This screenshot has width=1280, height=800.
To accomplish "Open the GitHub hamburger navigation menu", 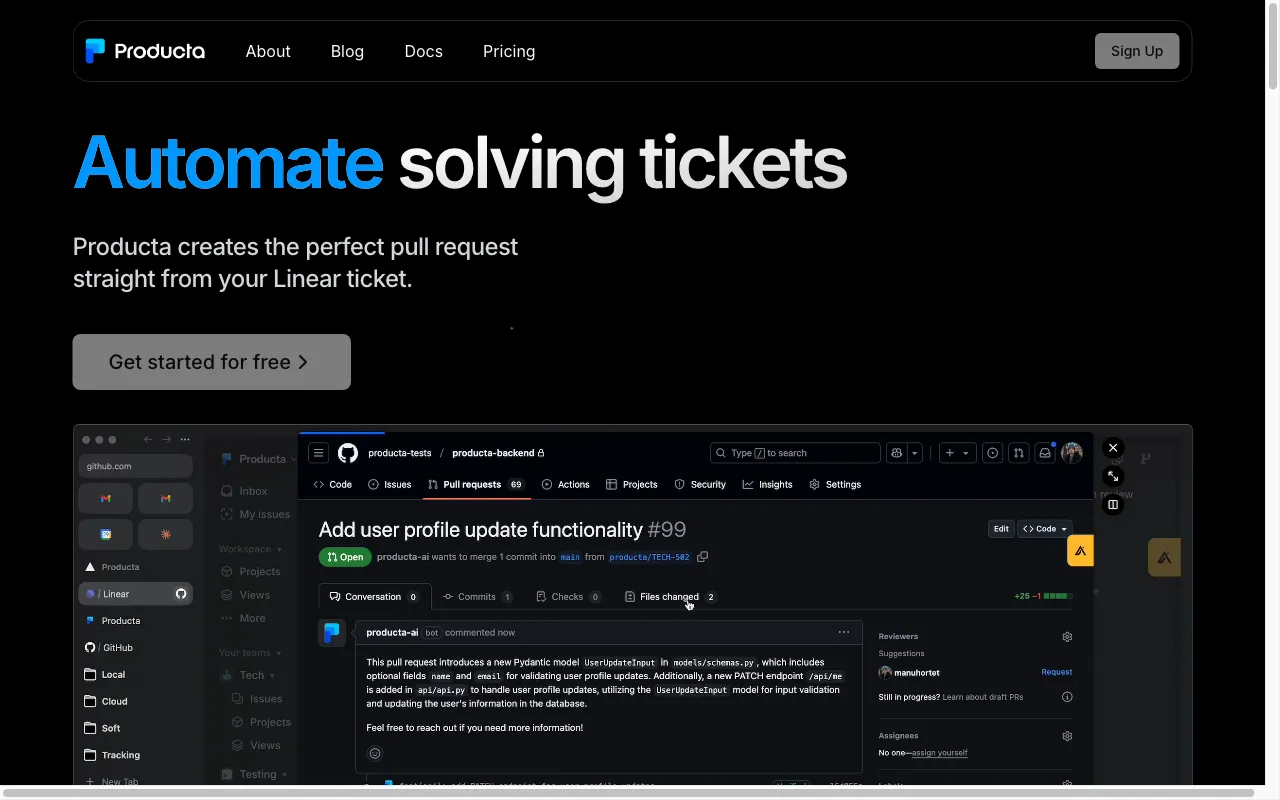I will [x=318, y=453].
